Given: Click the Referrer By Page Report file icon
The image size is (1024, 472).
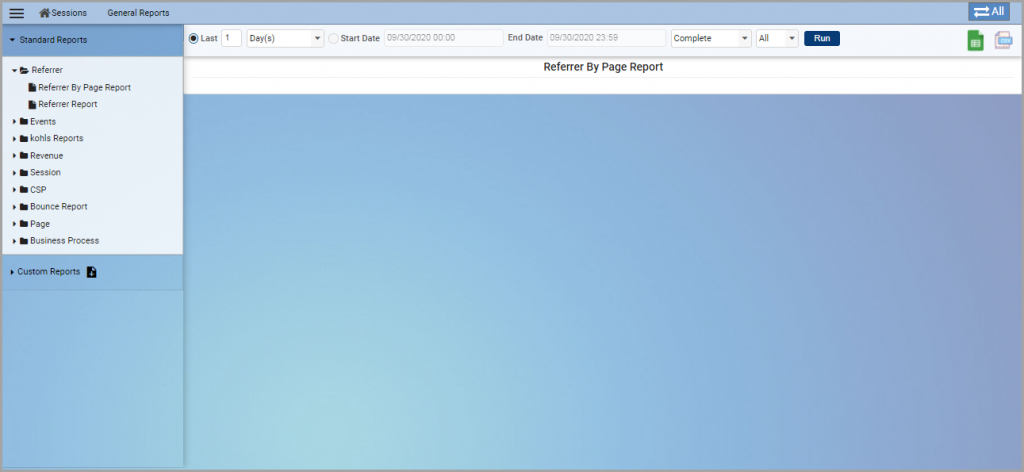Looking at the screenshot, I should tap(32, 87).
